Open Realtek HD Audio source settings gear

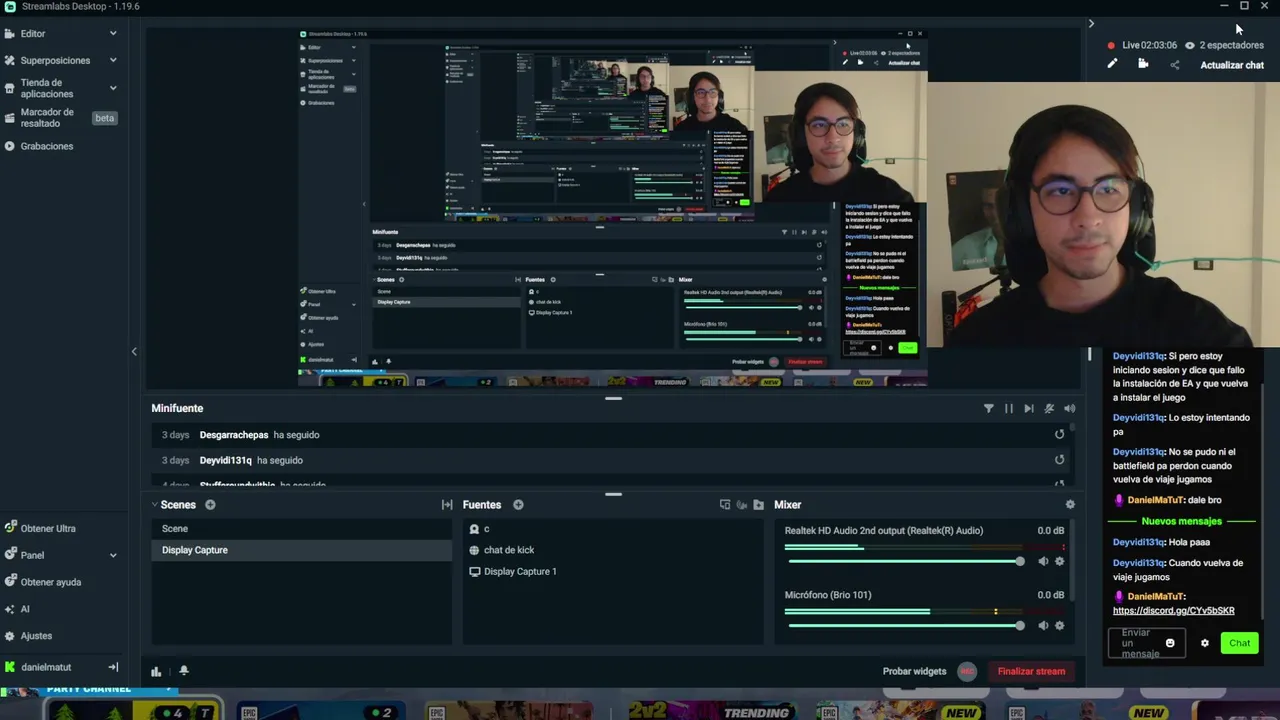(1060, 561)
